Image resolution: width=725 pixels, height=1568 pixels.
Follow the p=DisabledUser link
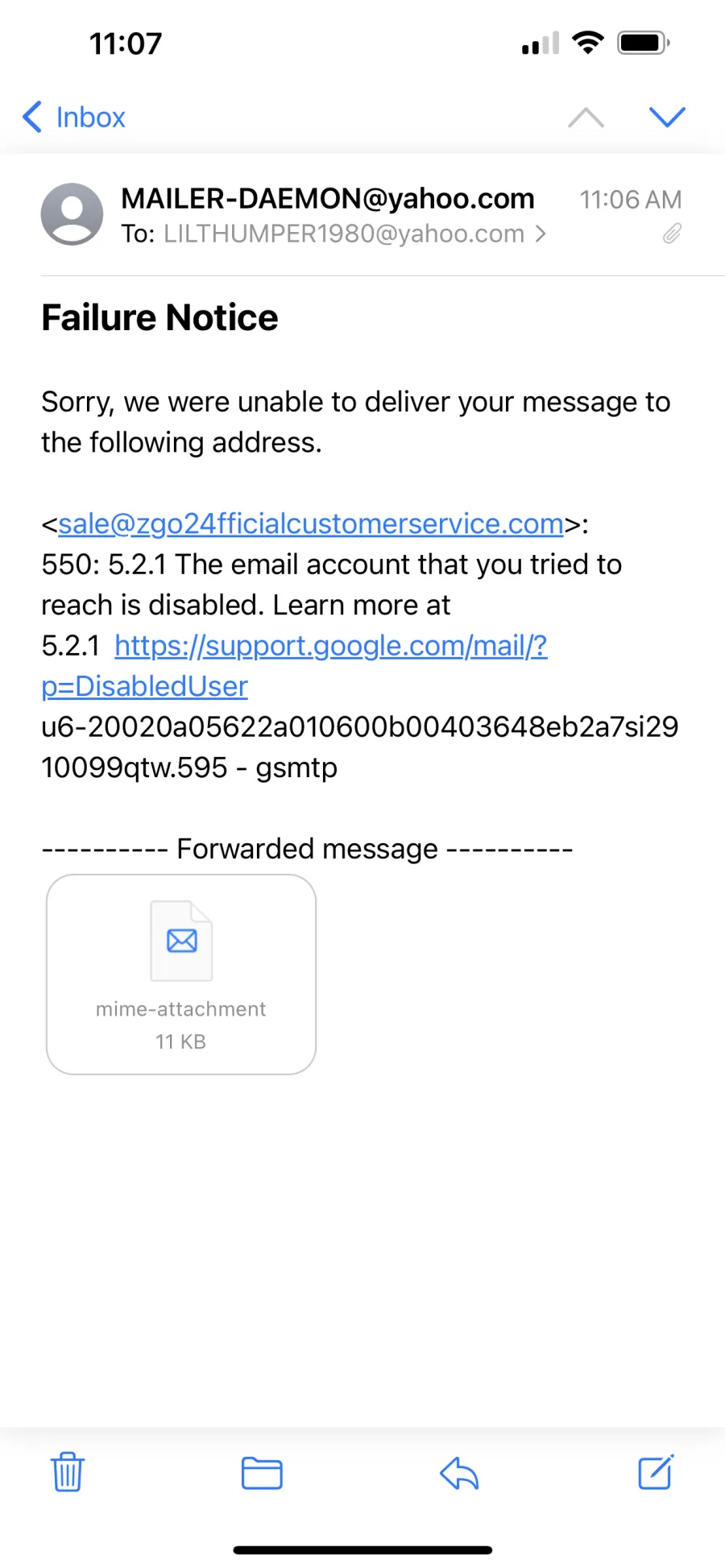coord(144,686)
